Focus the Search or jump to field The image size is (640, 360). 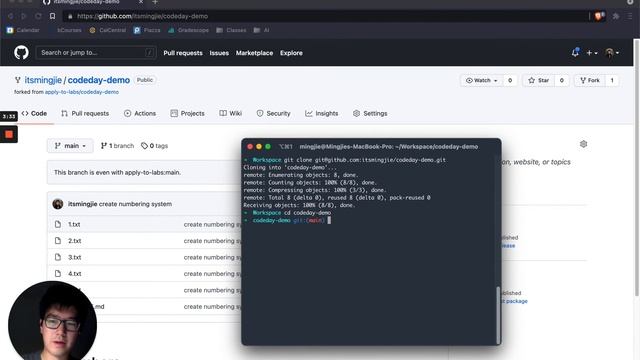coord(96,53)
